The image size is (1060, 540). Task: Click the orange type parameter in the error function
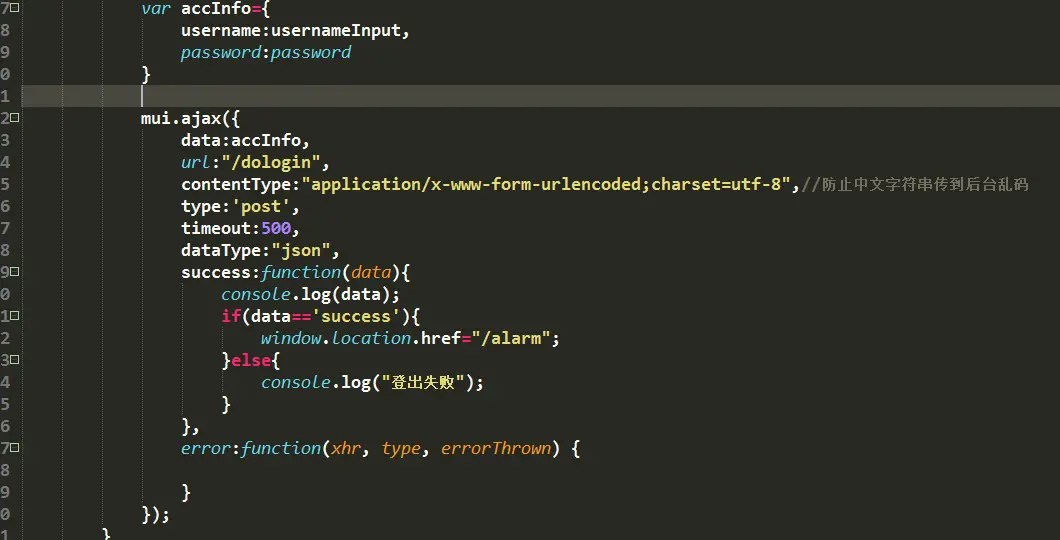click(400, 449)
